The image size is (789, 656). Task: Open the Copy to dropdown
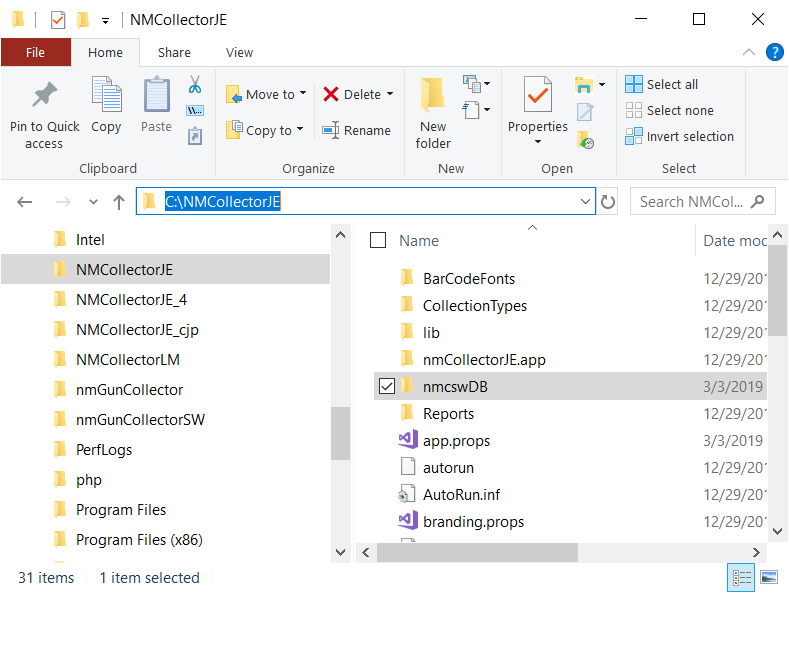click(300, 129)
